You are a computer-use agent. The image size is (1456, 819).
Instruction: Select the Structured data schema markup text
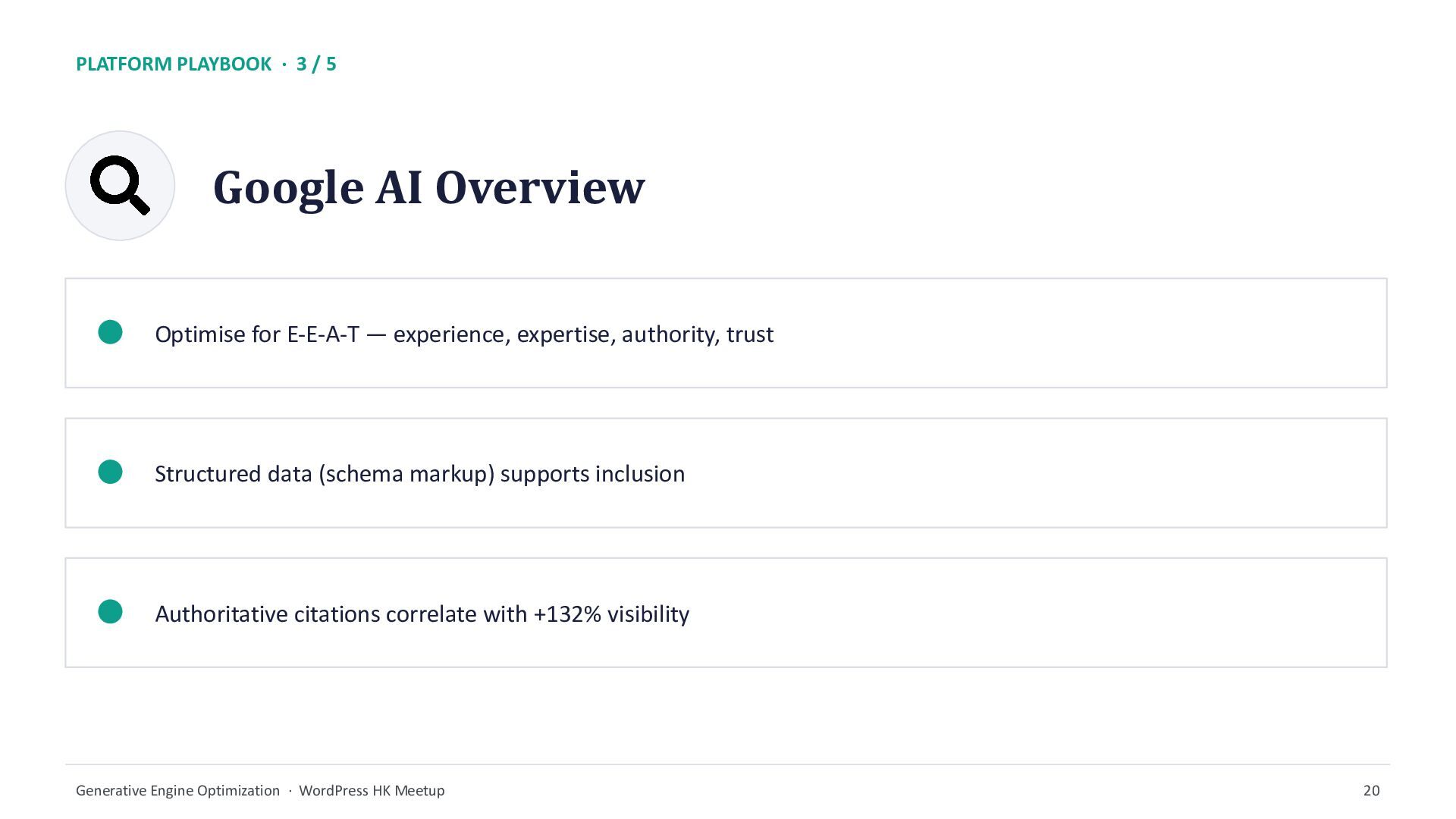coord(419,474)
